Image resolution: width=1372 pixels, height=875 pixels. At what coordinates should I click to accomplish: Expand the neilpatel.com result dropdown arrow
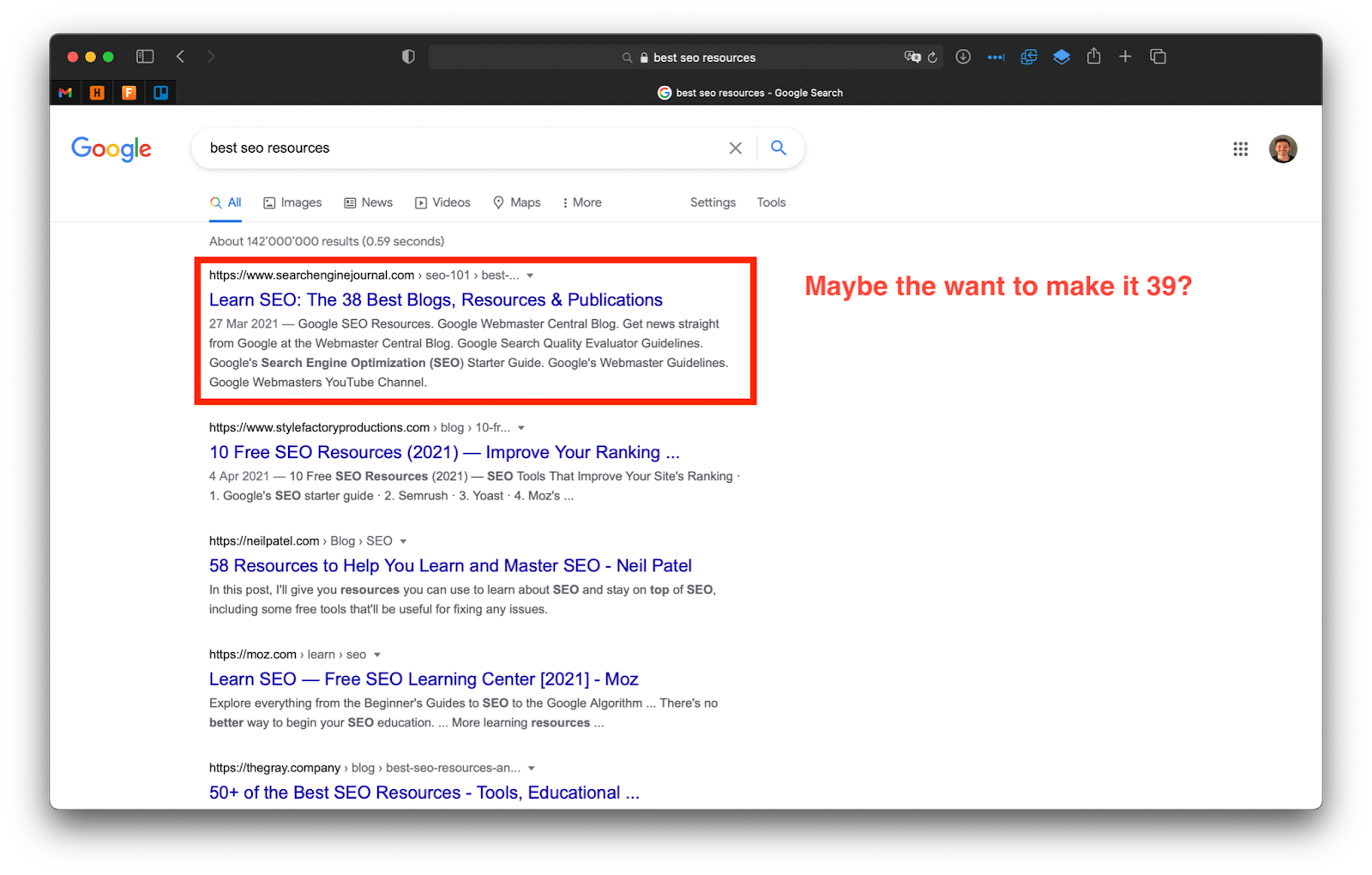(403, 541)
